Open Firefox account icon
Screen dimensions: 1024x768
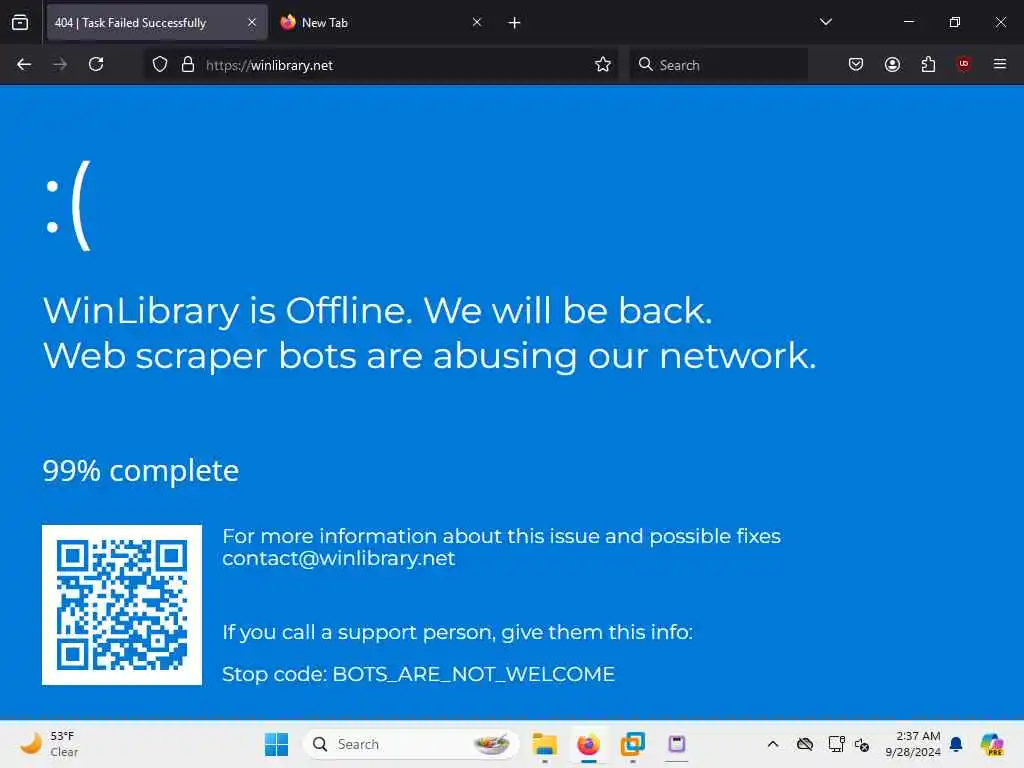click(892, 64)
